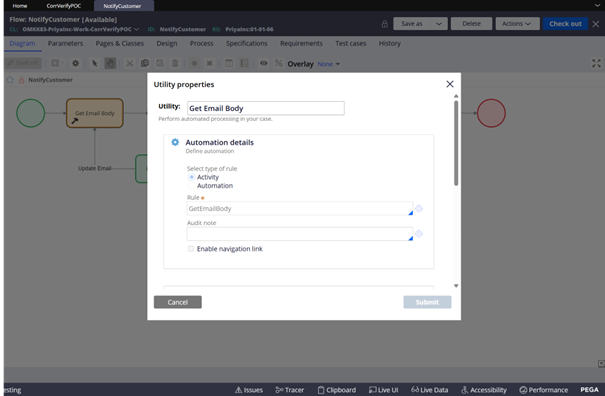Switch to the CorrVerifyPOC tab

click(64, 6)
